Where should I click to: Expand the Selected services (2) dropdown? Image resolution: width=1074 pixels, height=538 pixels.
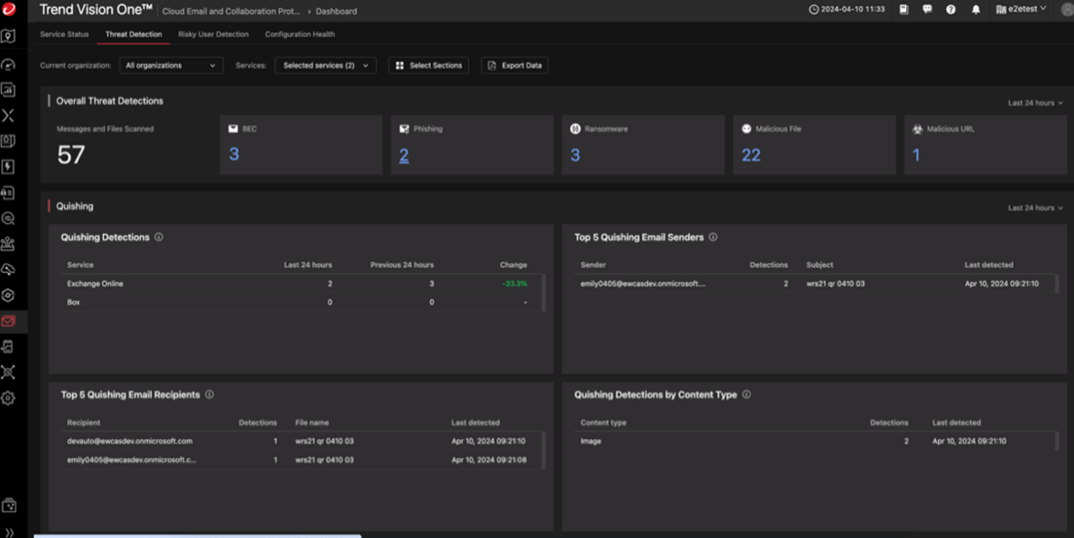pyautogui.click(x=325, y=66)
